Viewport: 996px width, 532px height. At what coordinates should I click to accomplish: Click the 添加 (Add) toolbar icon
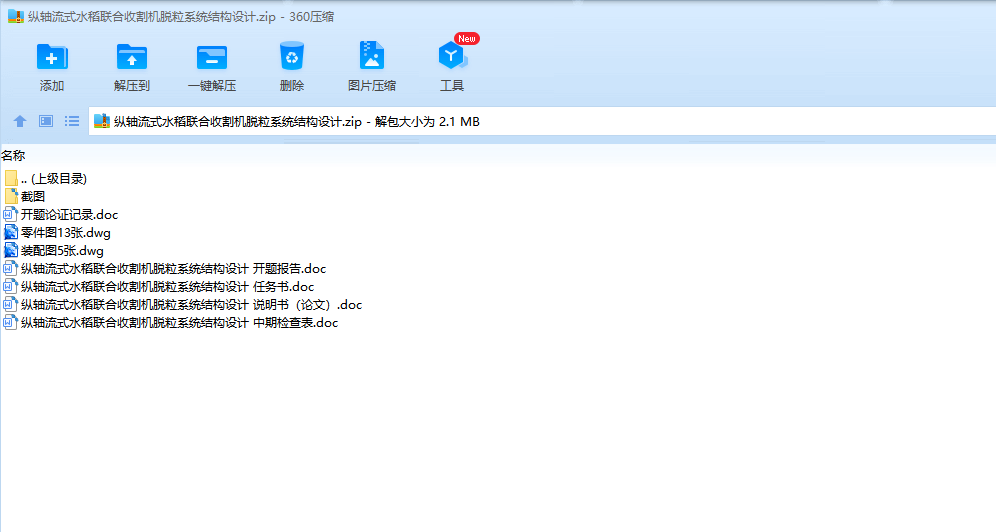coord(52,57)
